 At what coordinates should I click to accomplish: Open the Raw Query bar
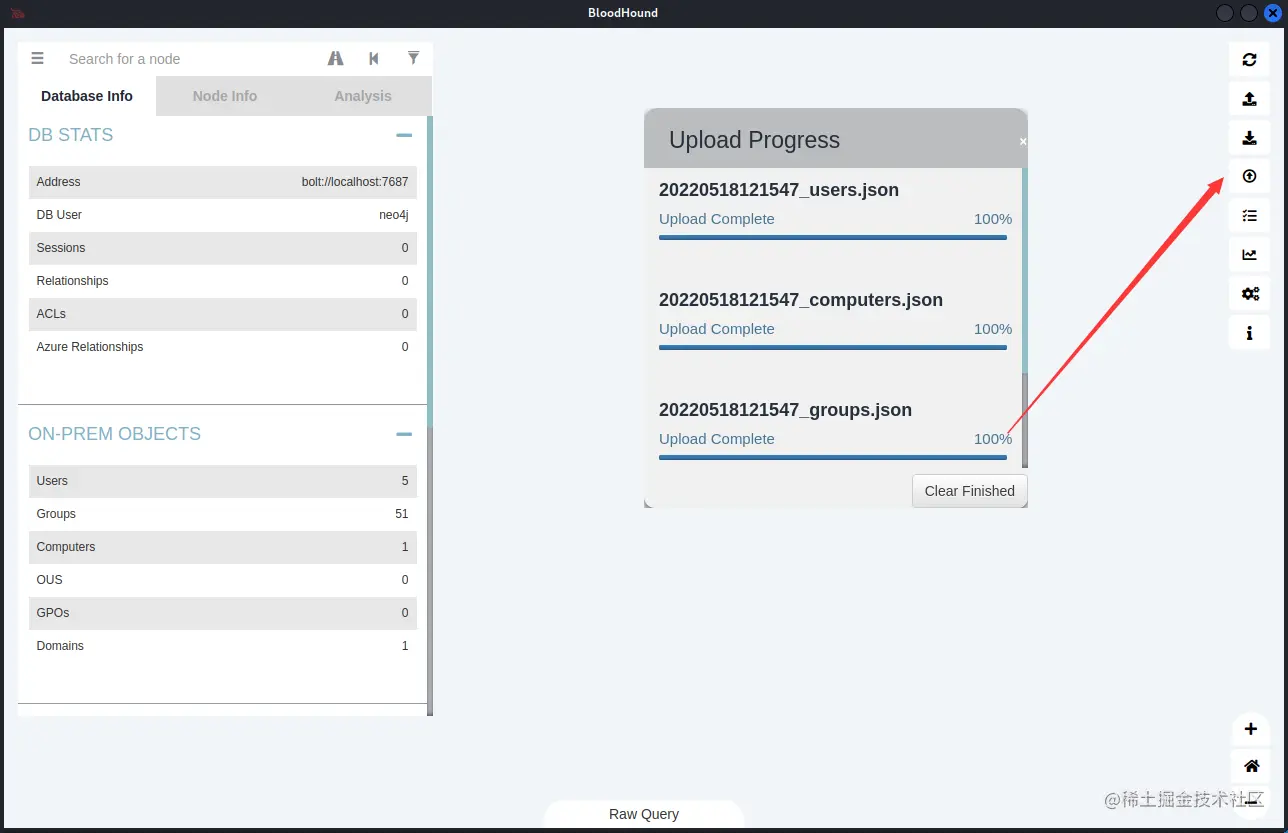tap(644, 814)
